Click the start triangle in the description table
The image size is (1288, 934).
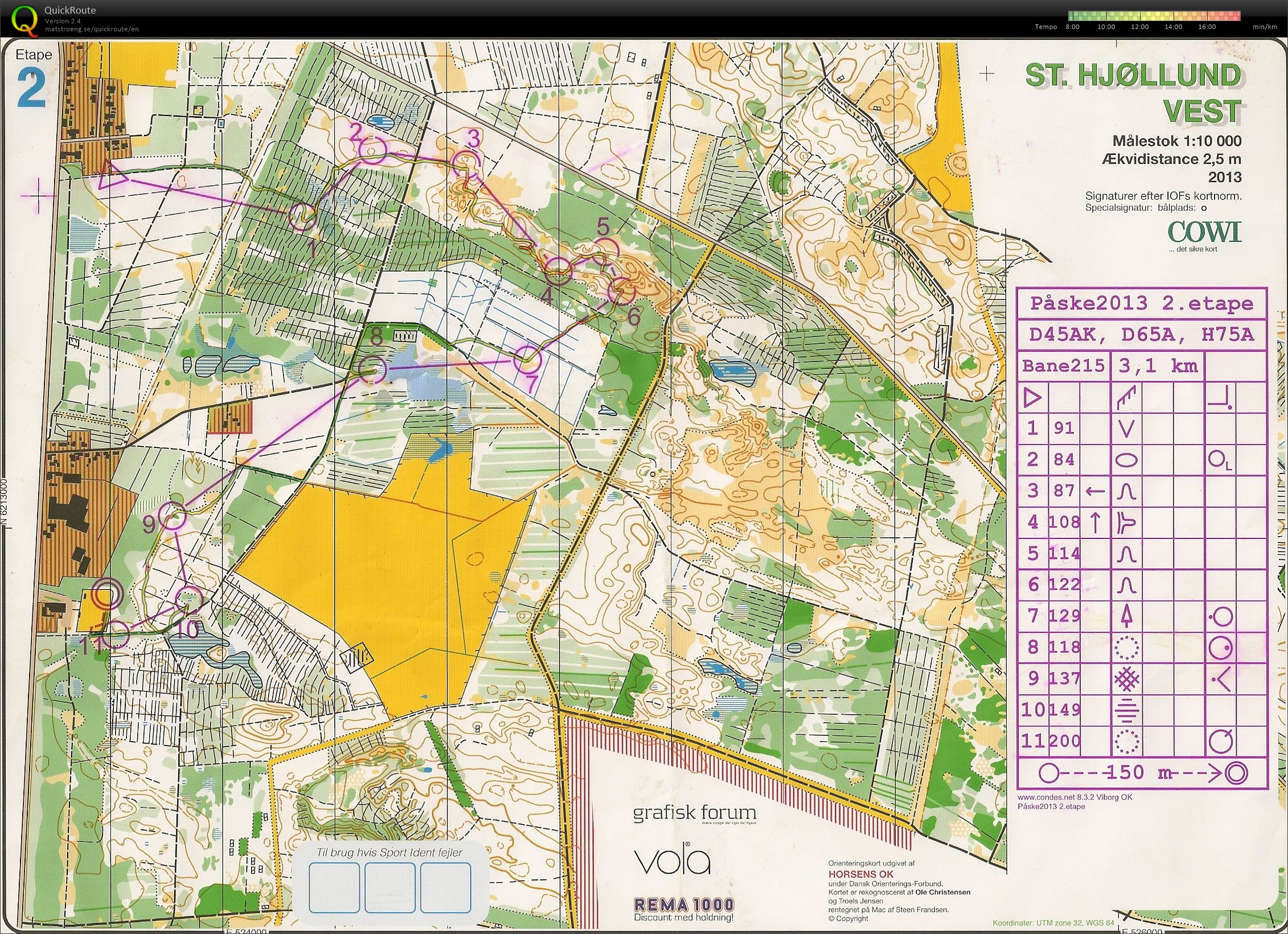[x=1032, y=397]
